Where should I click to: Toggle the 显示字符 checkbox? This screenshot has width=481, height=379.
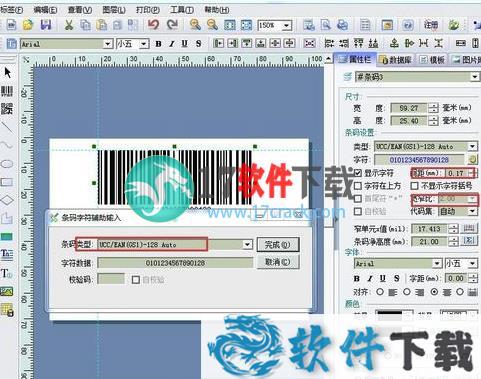coord(358,173)
